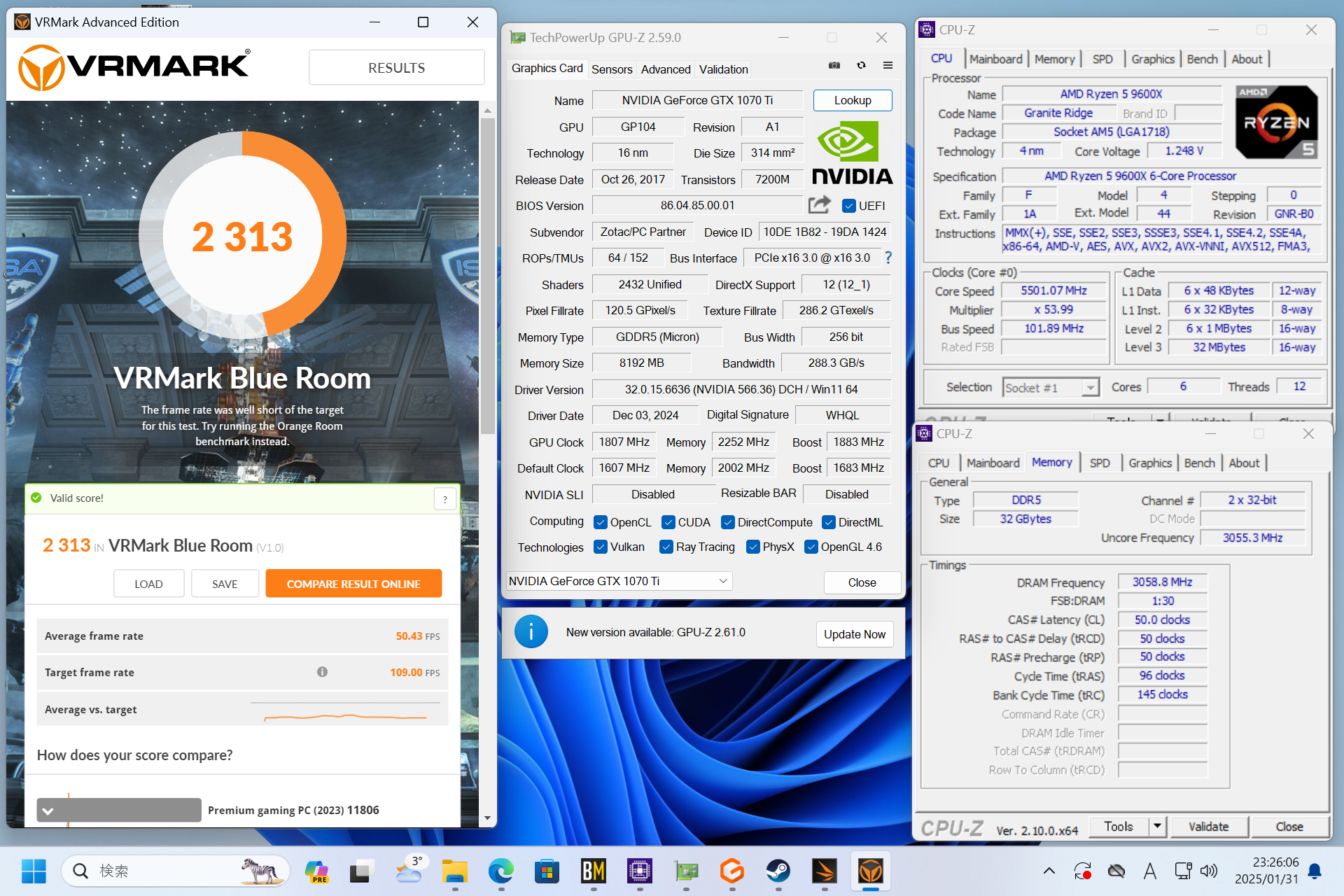Click the VRMark logo
Image resolution: width=1344 pixels, height=896 pixels.
tap(134, 67)
